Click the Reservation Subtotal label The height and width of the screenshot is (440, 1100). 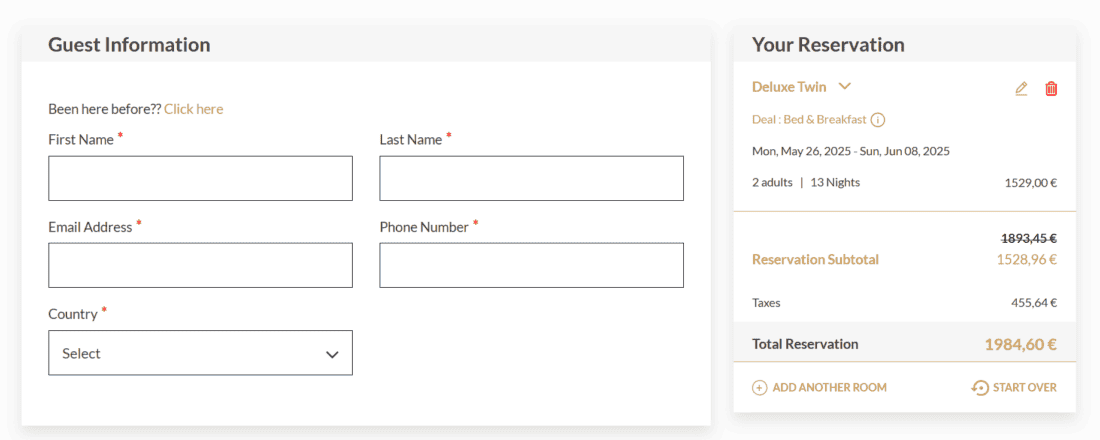pyautogui.click(x=815, y=260)
